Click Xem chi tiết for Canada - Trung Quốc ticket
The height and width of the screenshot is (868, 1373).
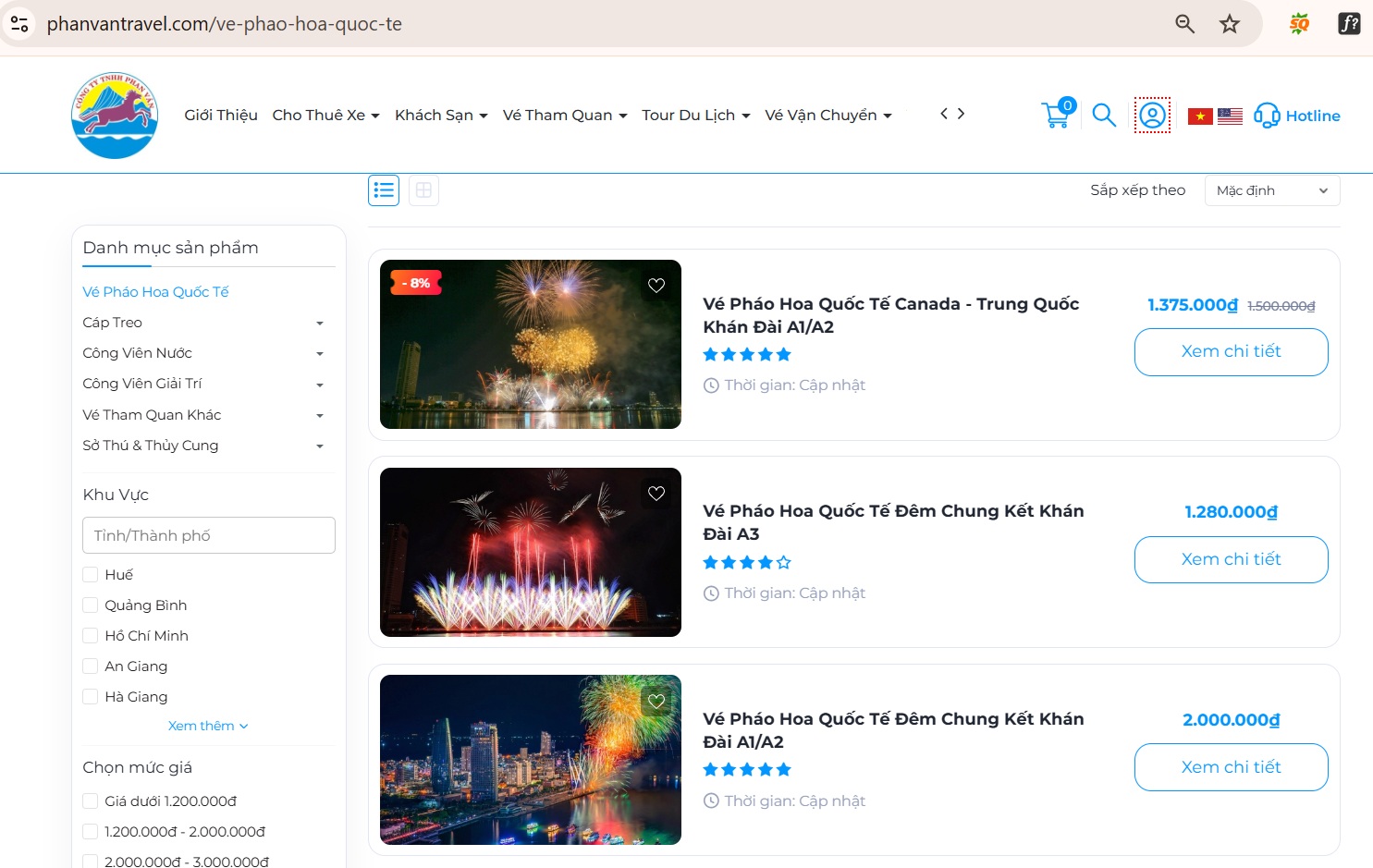click(x=1231, y=351)
